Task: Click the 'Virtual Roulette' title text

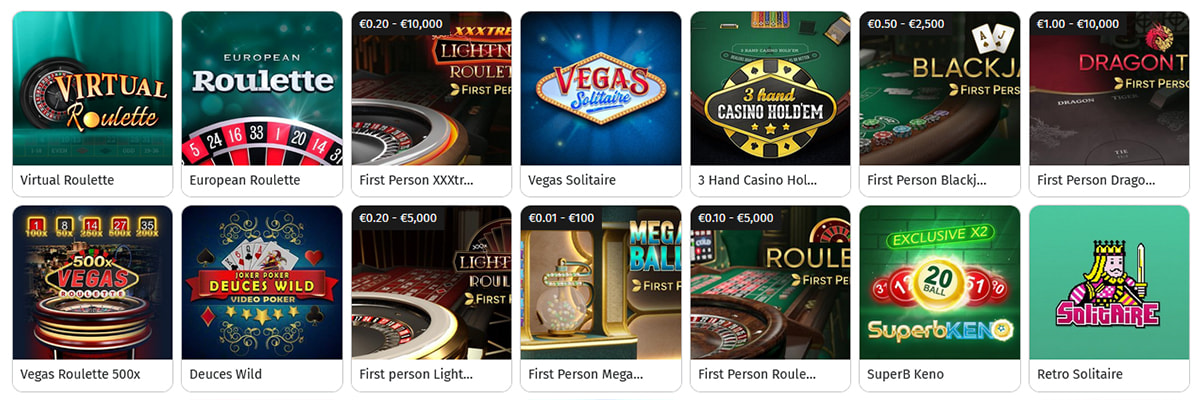Action: coord(67,181)
